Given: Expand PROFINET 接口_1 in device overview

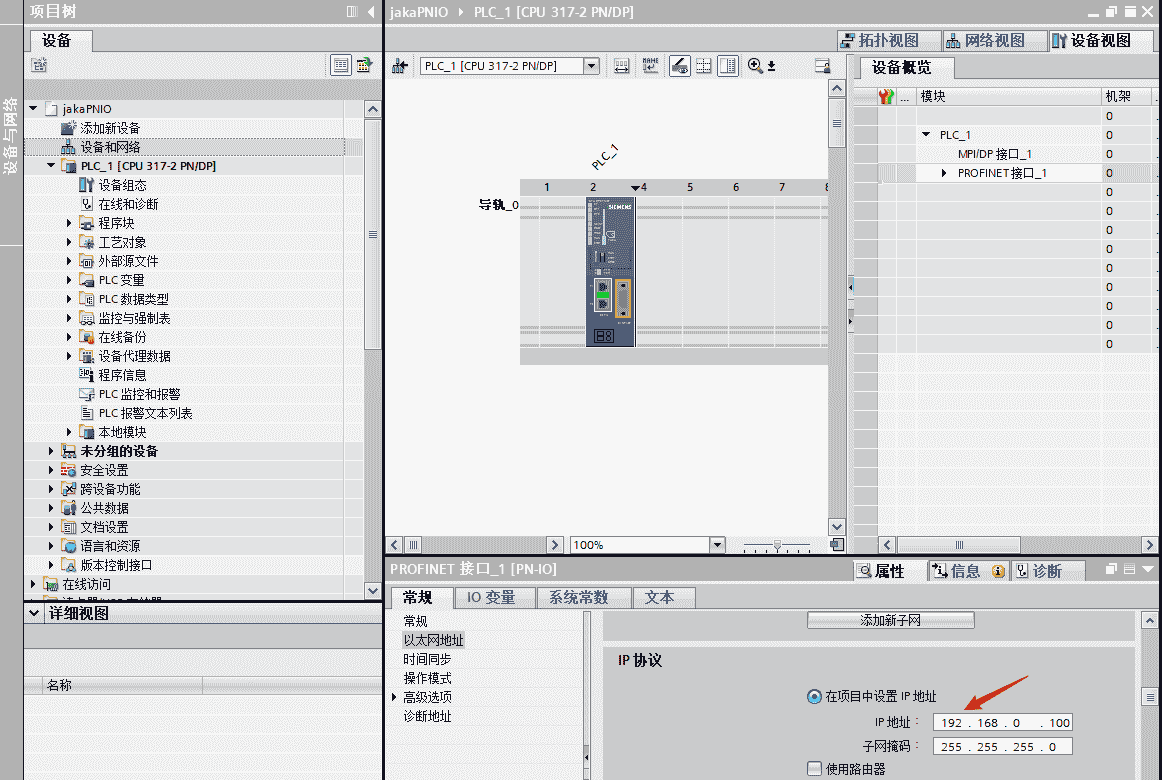Looking at the screenshot, I should 944,173.
